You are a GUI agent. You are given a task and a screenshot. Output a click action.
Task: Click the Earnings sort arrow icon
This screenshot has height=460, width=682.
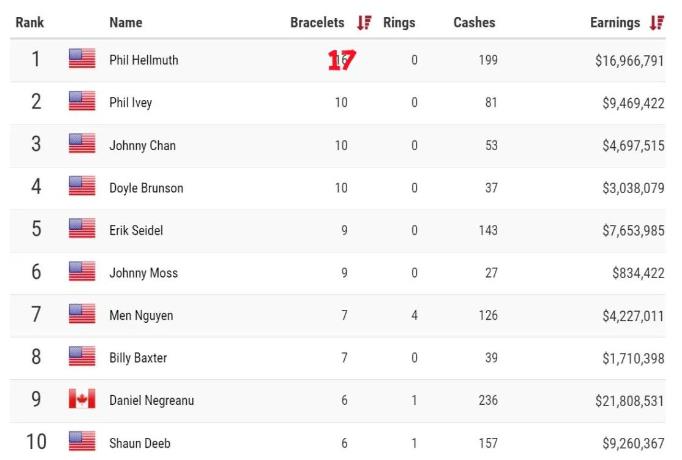click(657, 23)
